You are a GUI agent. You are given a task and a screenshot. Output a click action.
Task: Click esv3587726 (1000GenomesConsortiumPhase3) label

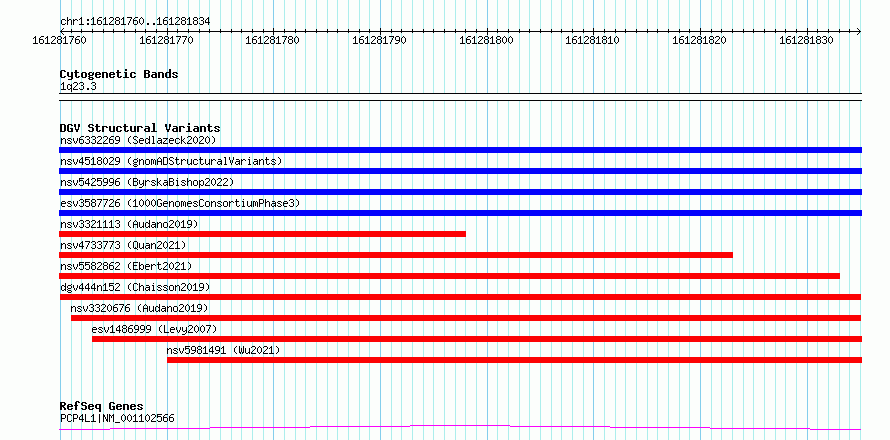coord(180,203)
